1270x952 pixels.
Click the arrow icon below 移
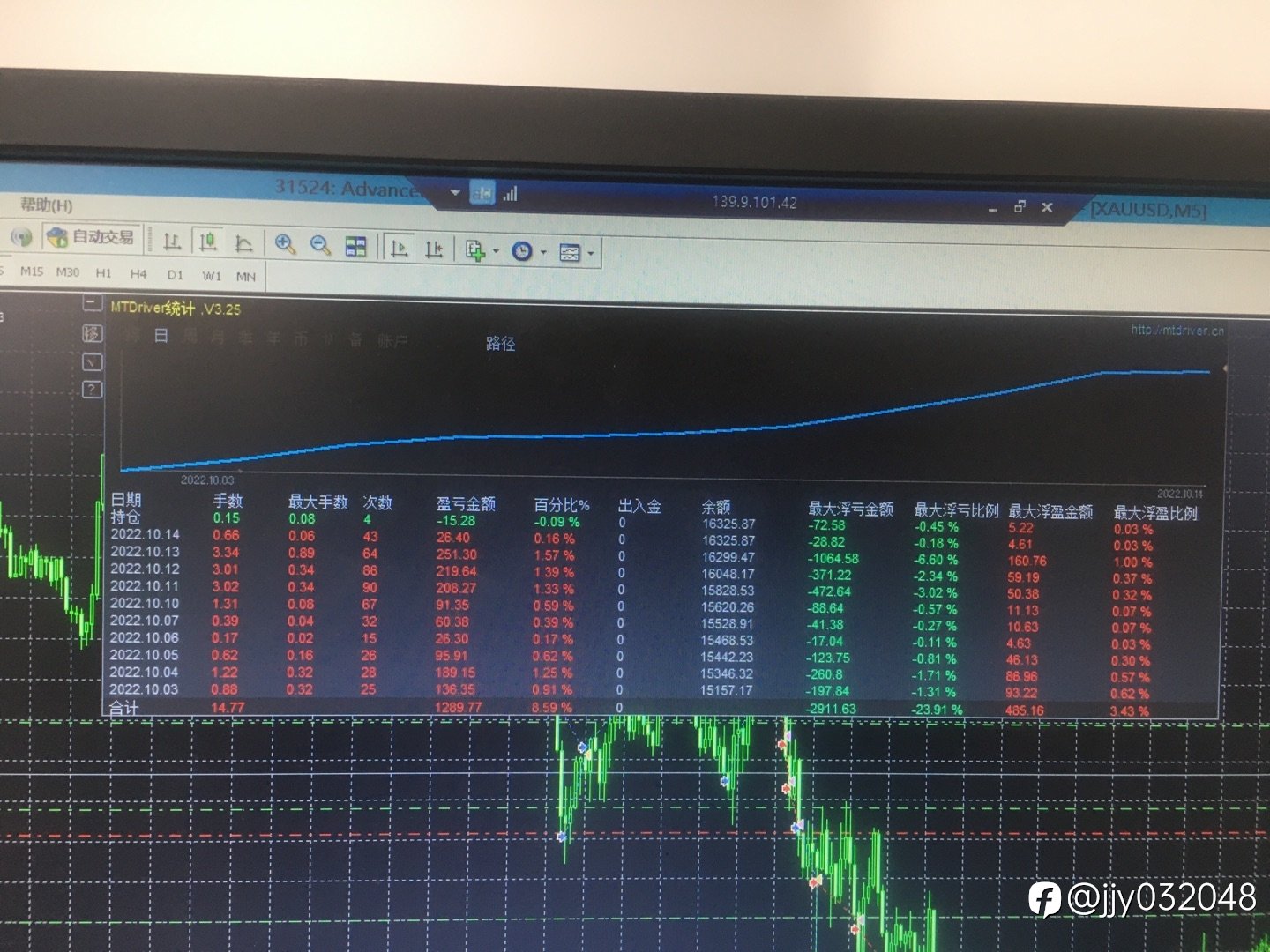[x=93, y=361]
